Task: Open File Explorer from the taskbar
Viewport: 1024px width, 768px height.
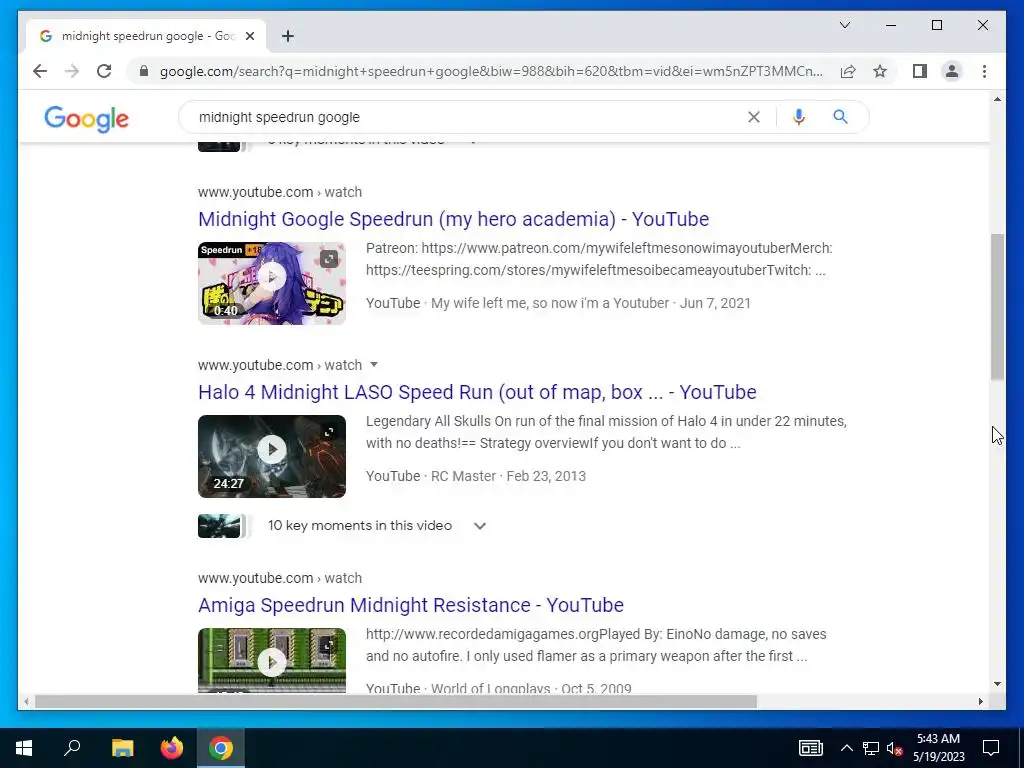Action: 122,748
